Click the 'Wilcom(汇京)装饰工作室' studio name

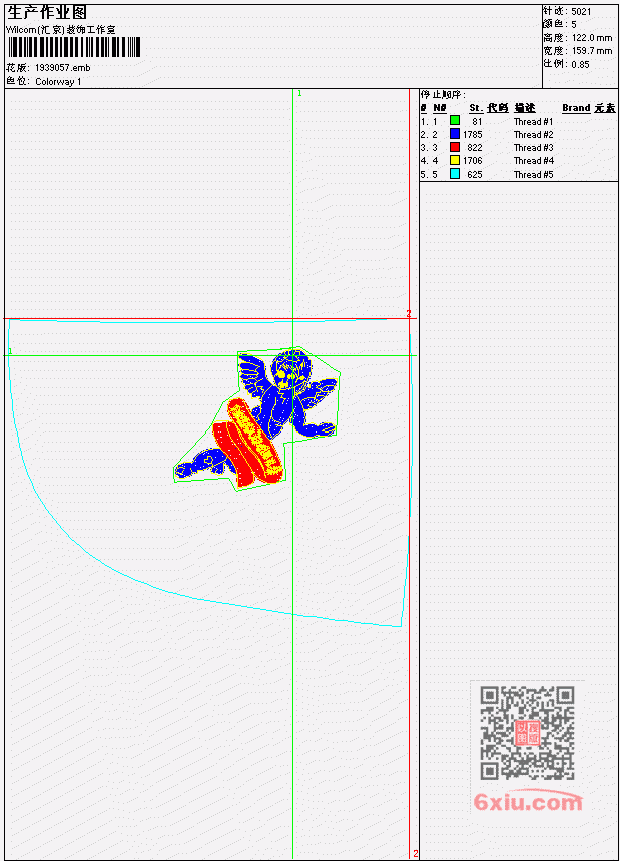click(x=60, y=30)
